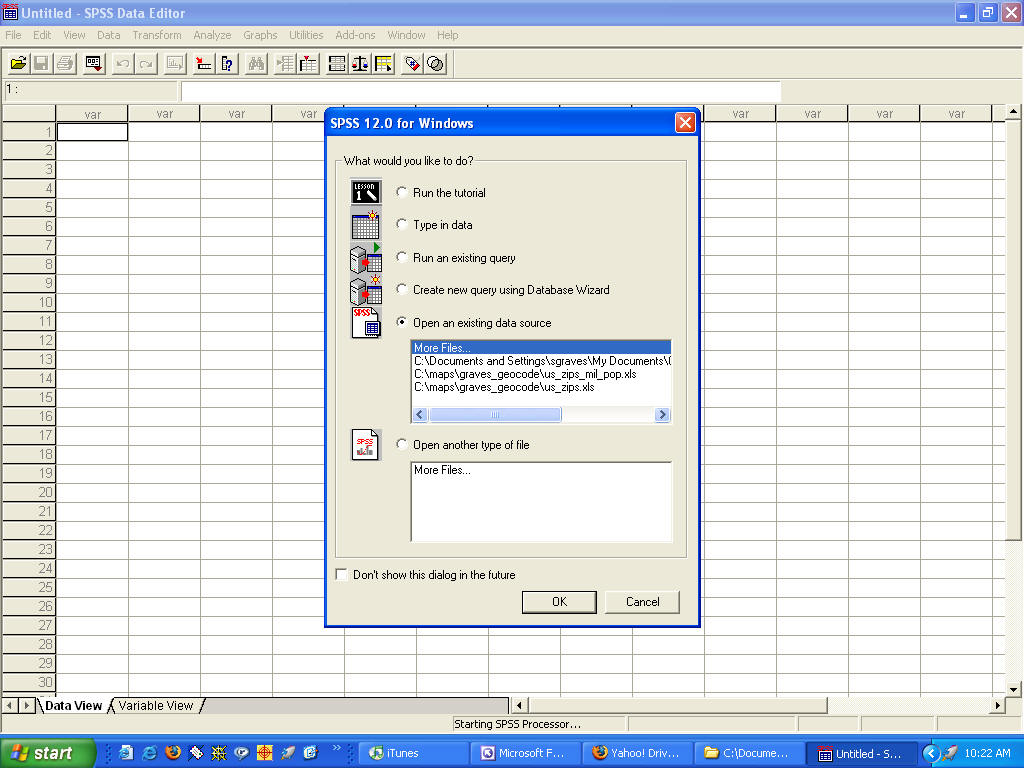The height and width of the screenshot is (768, 1024).
Task: Select the Type in data option
Action: 434,225
